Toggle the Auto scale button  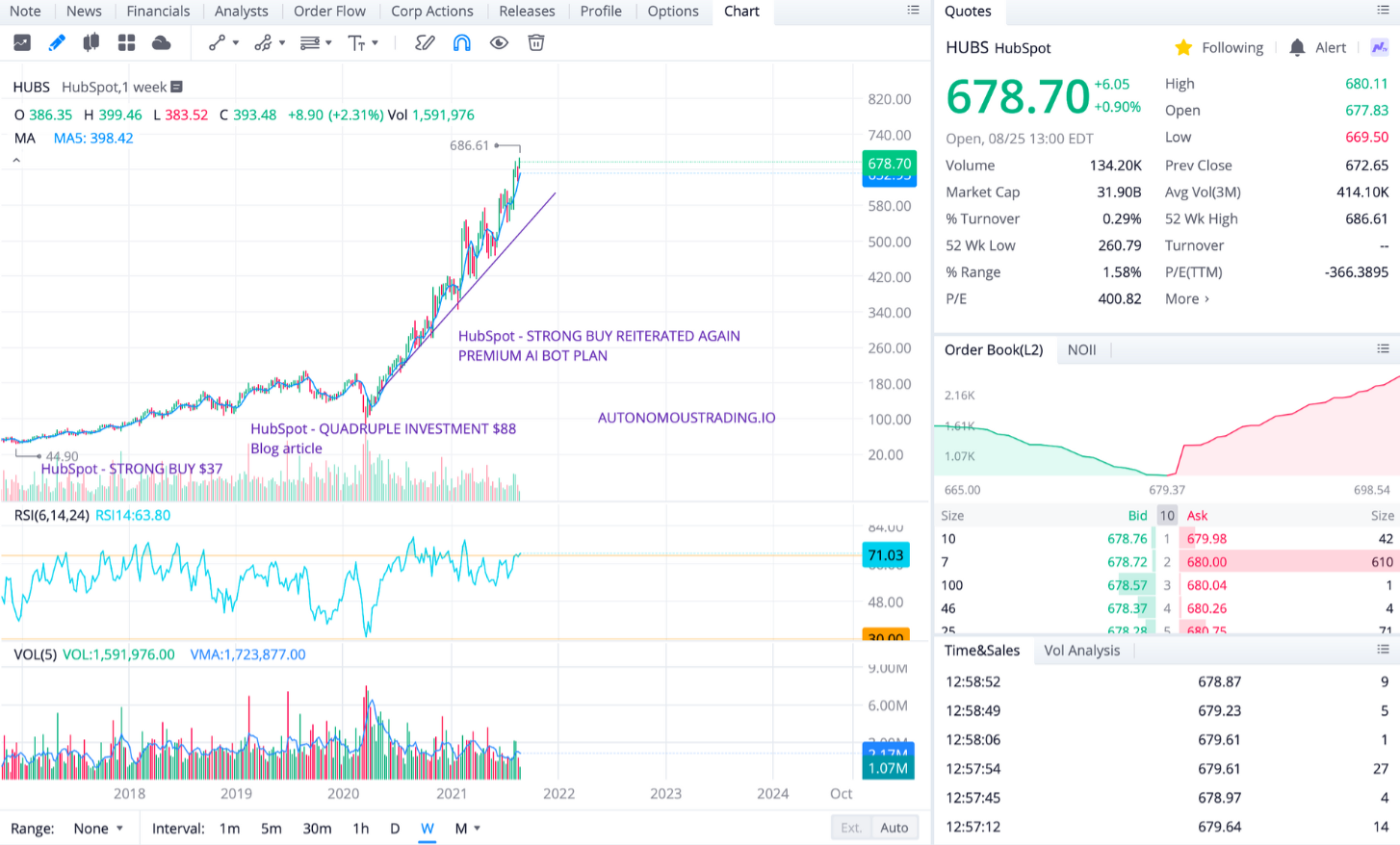pyautogui.click(x=894, y=828)
